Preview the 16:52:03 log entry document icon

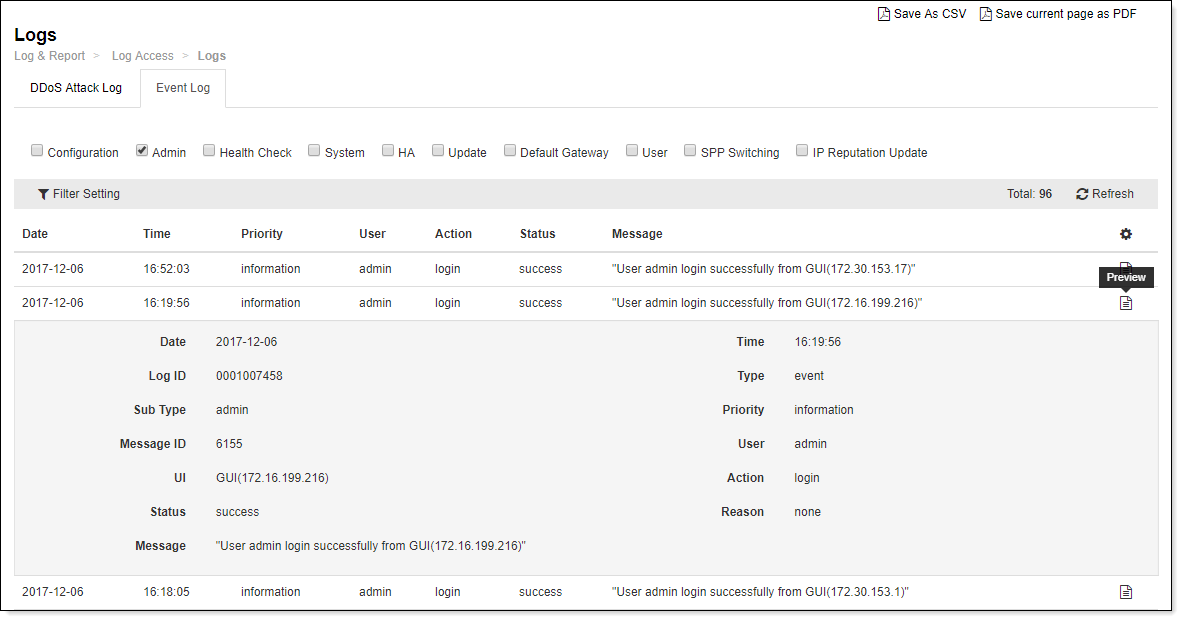1126,268
